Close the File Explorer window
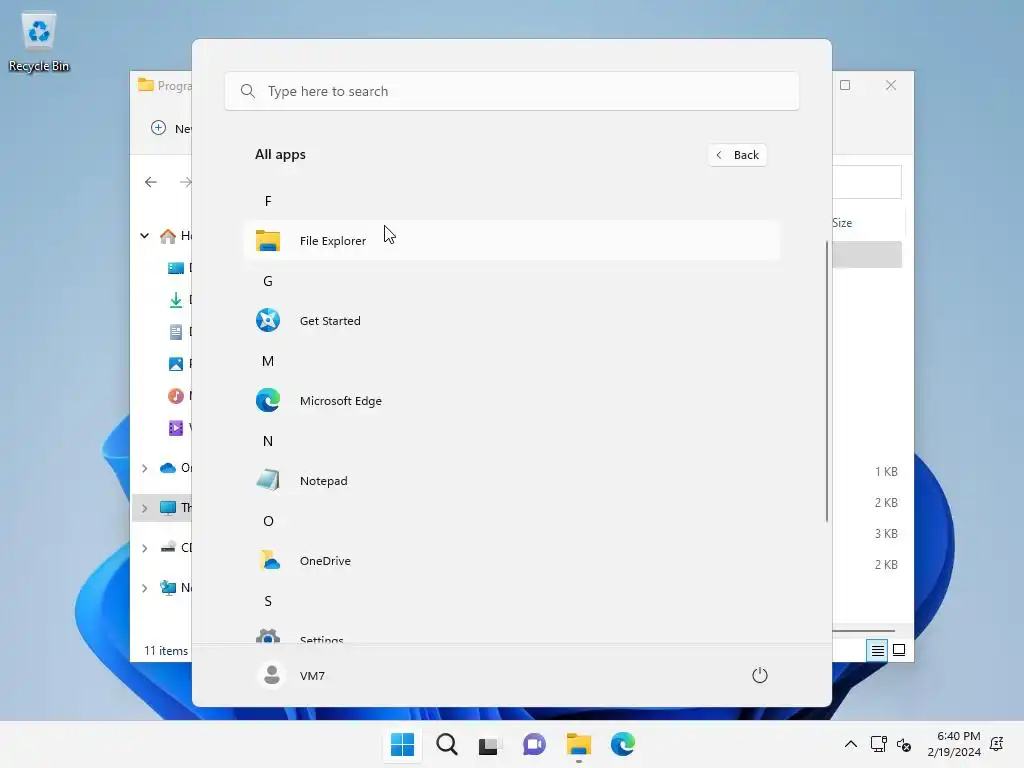1024x768 pixels. [891, 86]
